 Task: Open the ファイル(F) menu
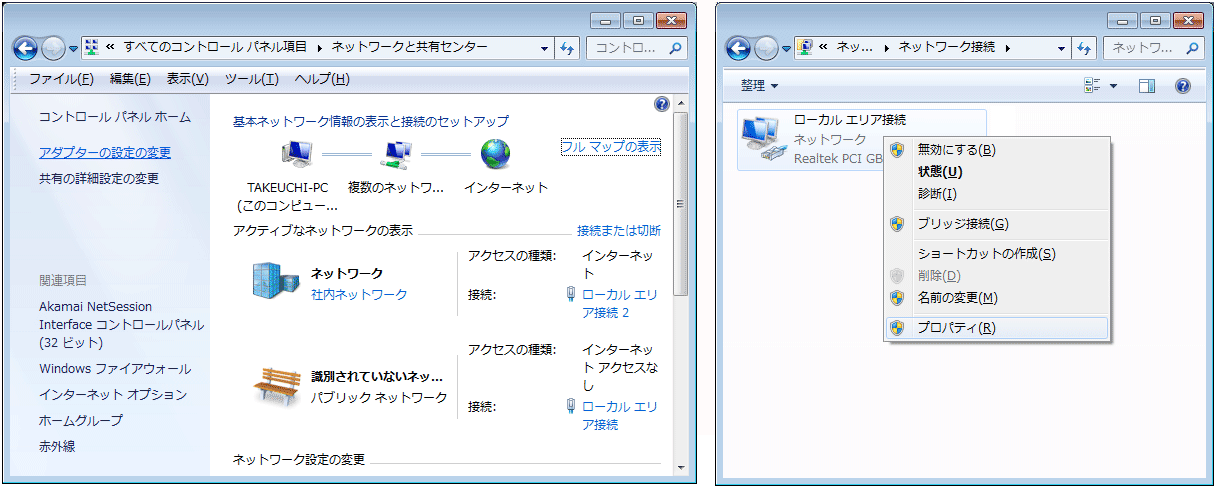(x=61, y=79)
